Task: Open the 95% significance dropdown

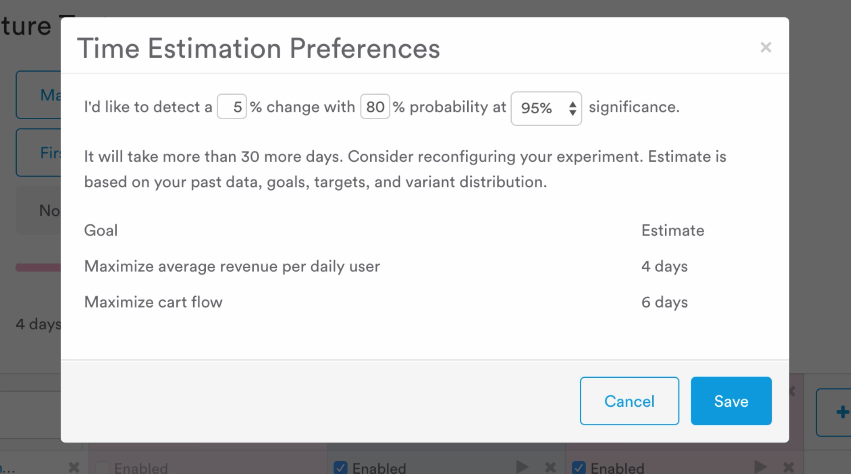Action: pyautogui.click(x=546, y=108)
